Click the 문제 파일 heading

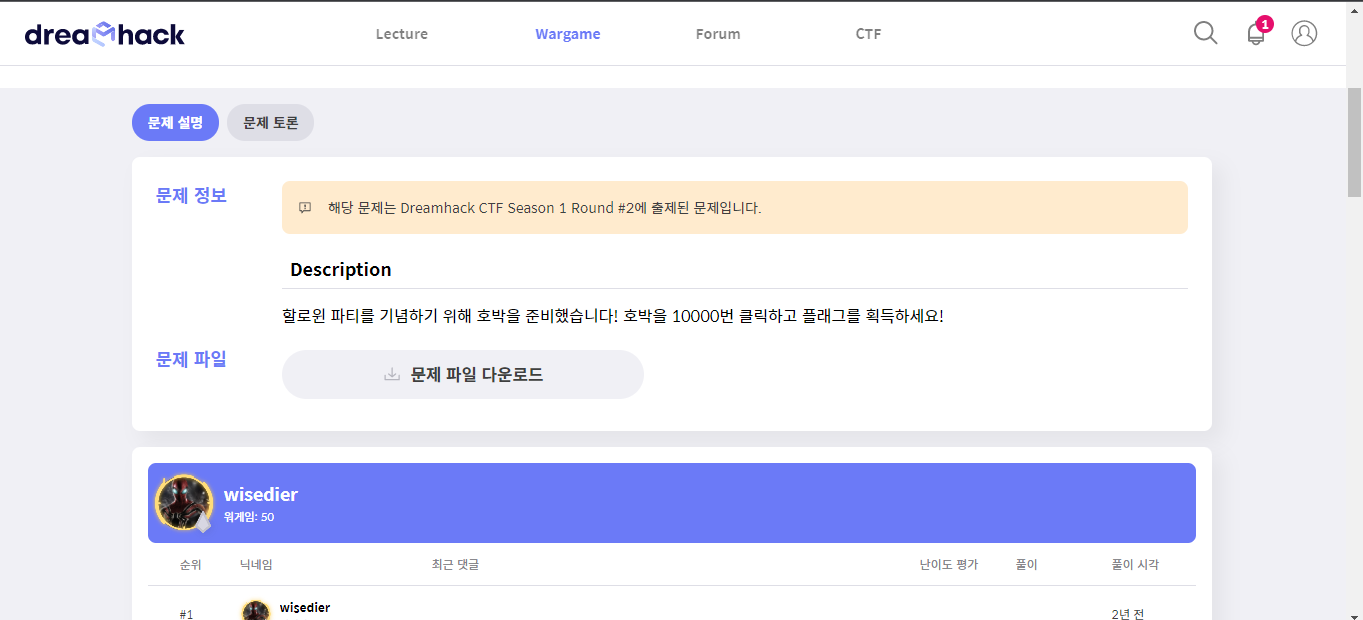191,359
